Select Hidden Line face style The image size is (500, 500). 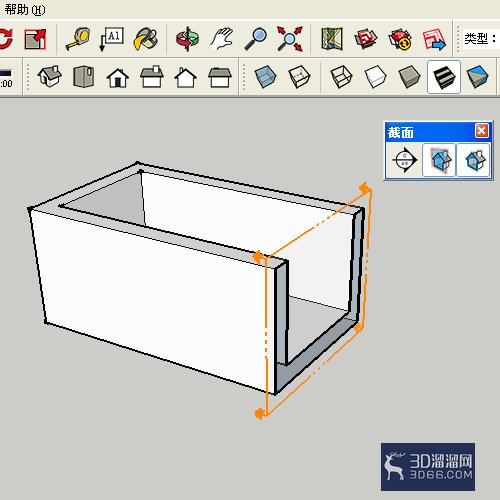click(x=376, y=77)
